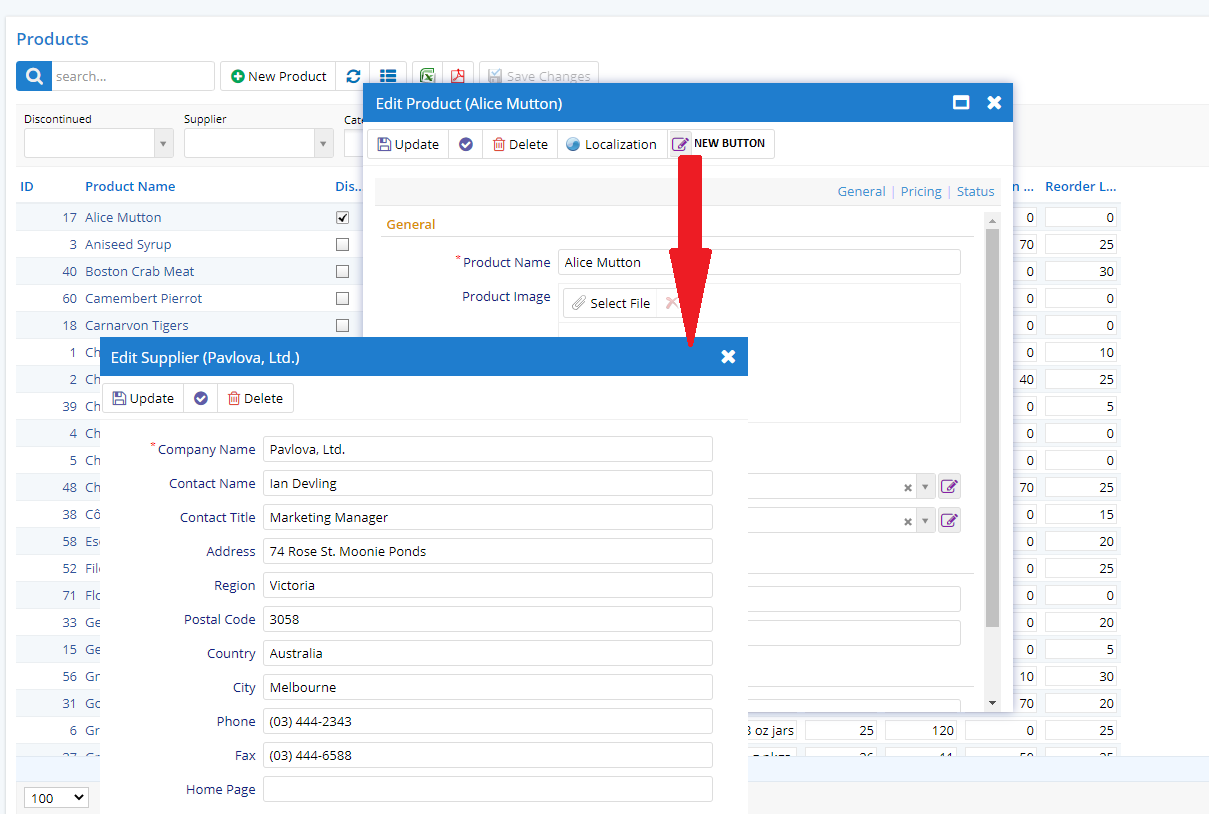Screen dimensions: 1209x814
Task: Open the column list view icon
Action: point(388,75)
